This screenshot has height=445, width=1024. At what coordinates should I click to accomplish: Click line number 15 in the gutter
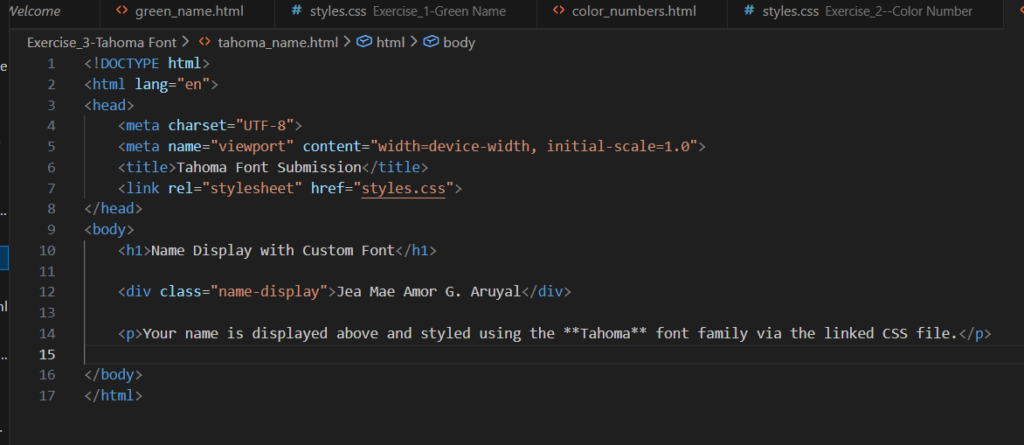click(48, 354)
